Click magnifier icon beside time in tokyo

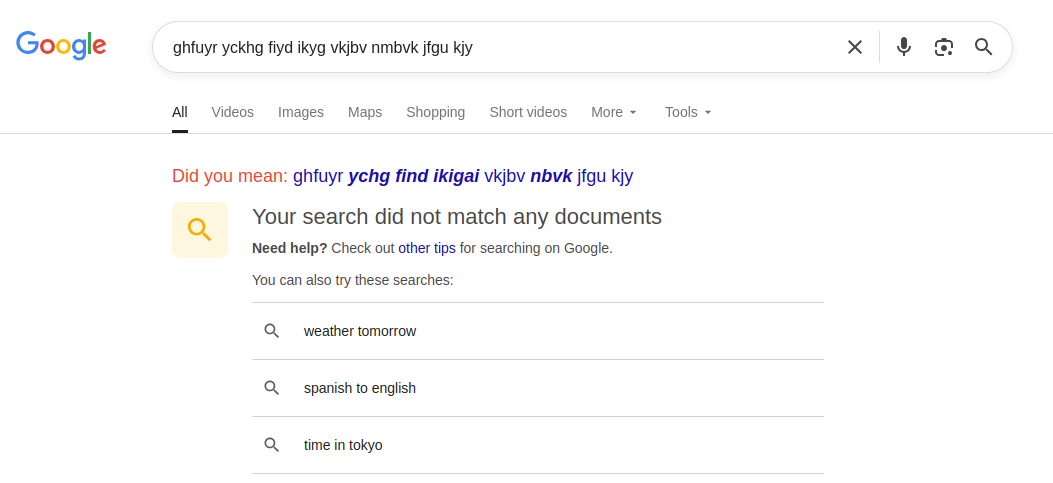271,445
